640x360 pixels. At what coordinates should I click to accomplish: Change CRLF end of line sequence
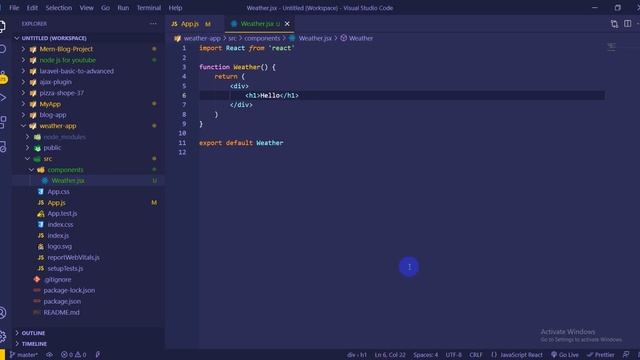click(476, 355)
